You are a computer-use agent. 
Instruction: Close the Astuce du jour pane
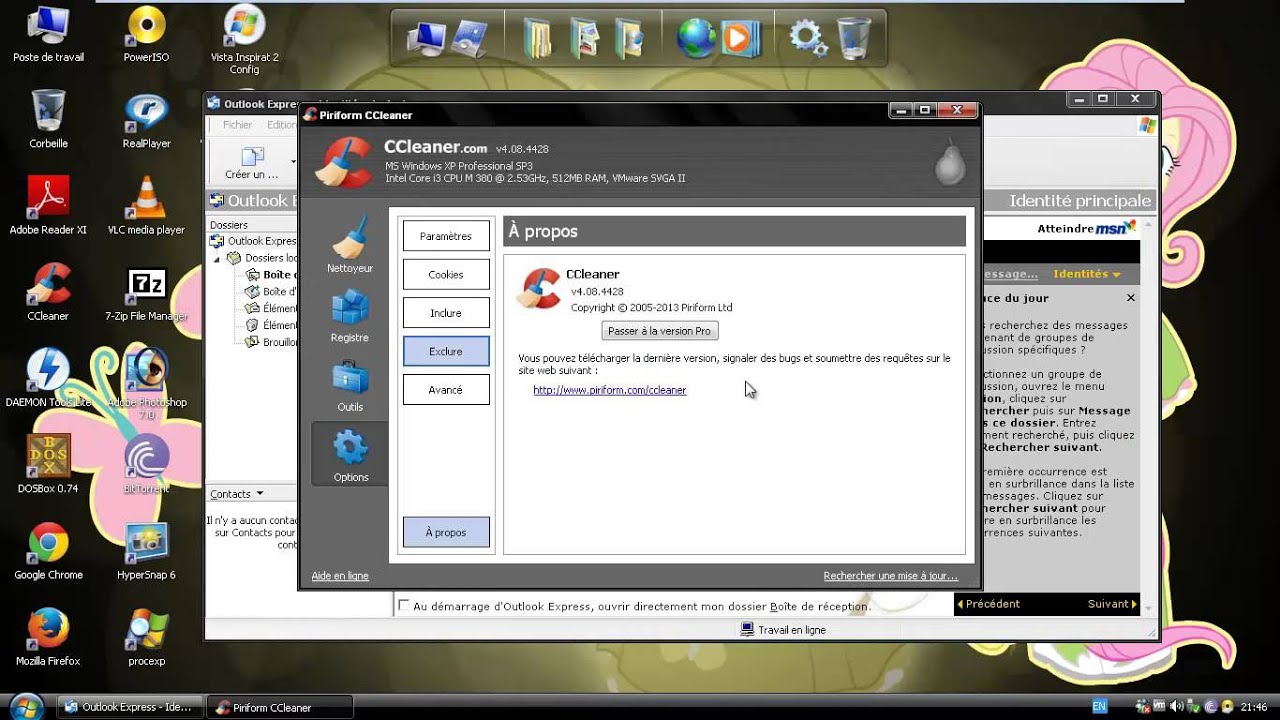click(x=1131, y=298)
